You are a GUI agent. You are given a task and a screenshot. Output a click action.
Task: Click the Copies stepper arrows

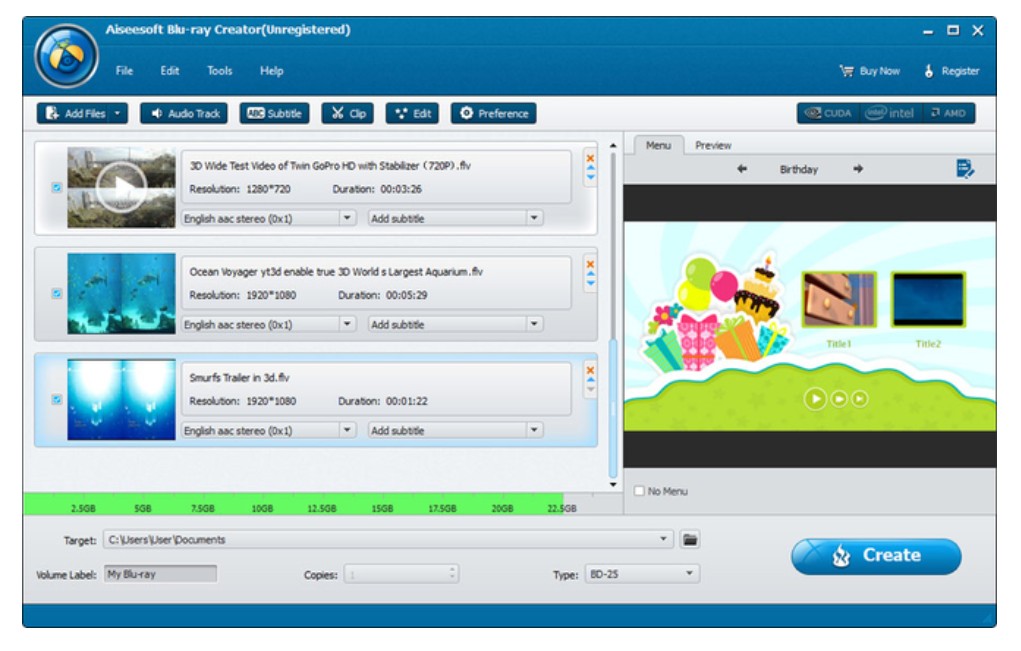click(452, 574)
